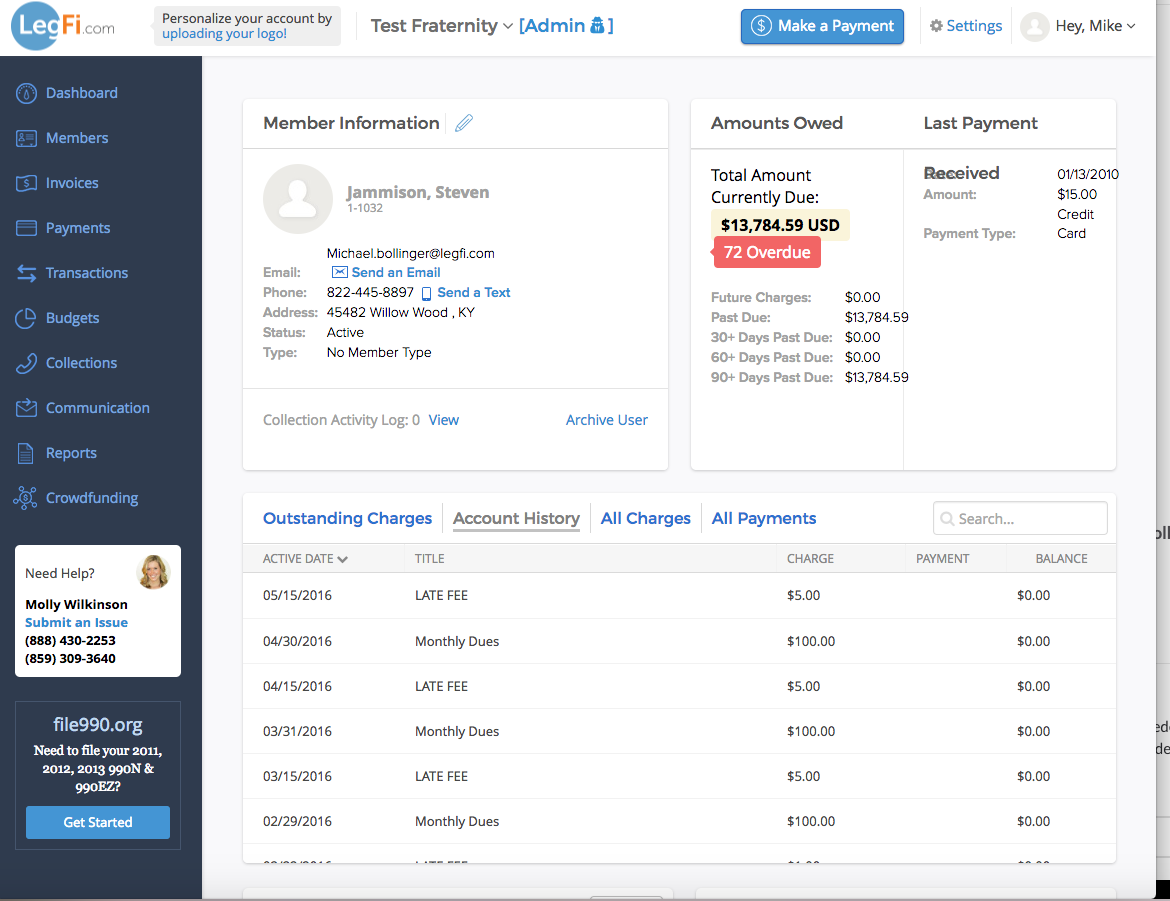Switch to the Outstanding Charges tab
1170x901 pixels.
(x=347, y=518)
